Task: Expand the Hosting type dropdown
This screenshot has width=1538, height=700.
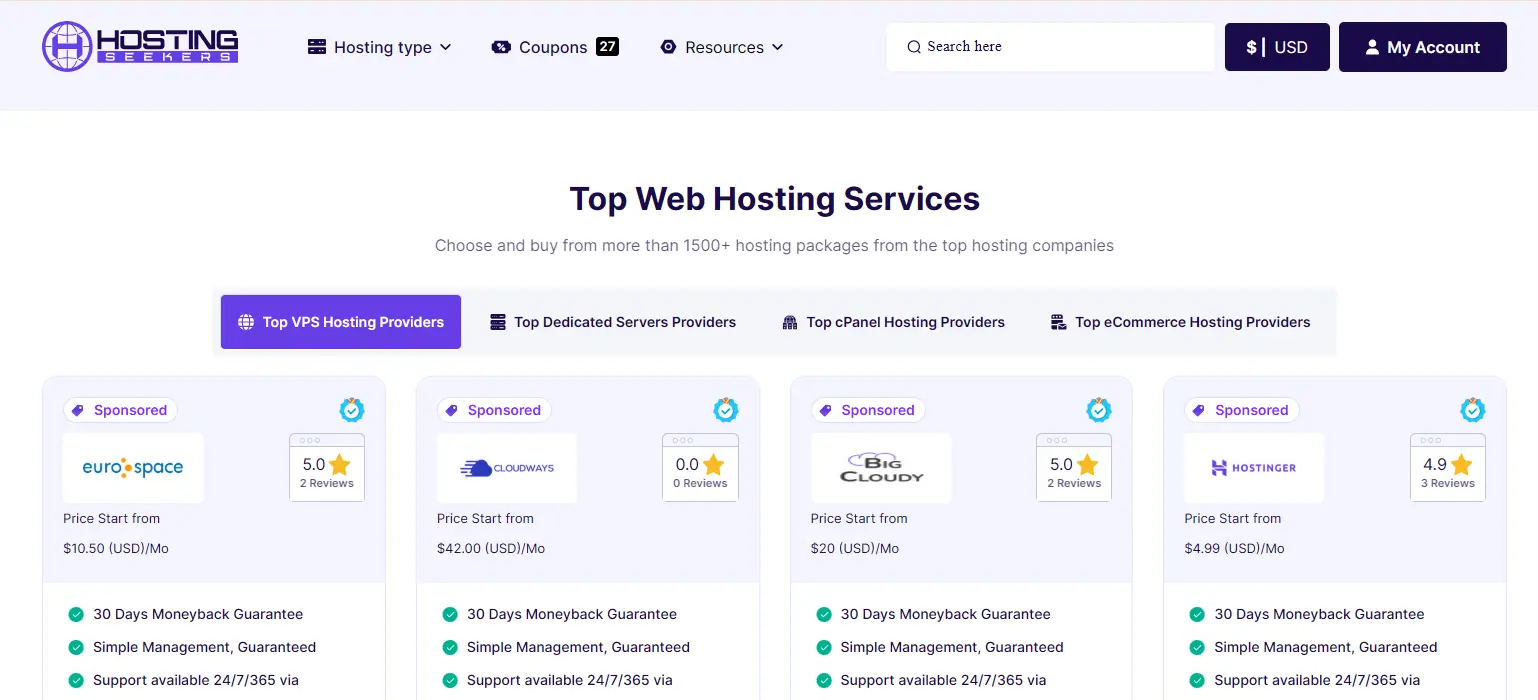Action: pyautogui.click(x=380, y=47)
